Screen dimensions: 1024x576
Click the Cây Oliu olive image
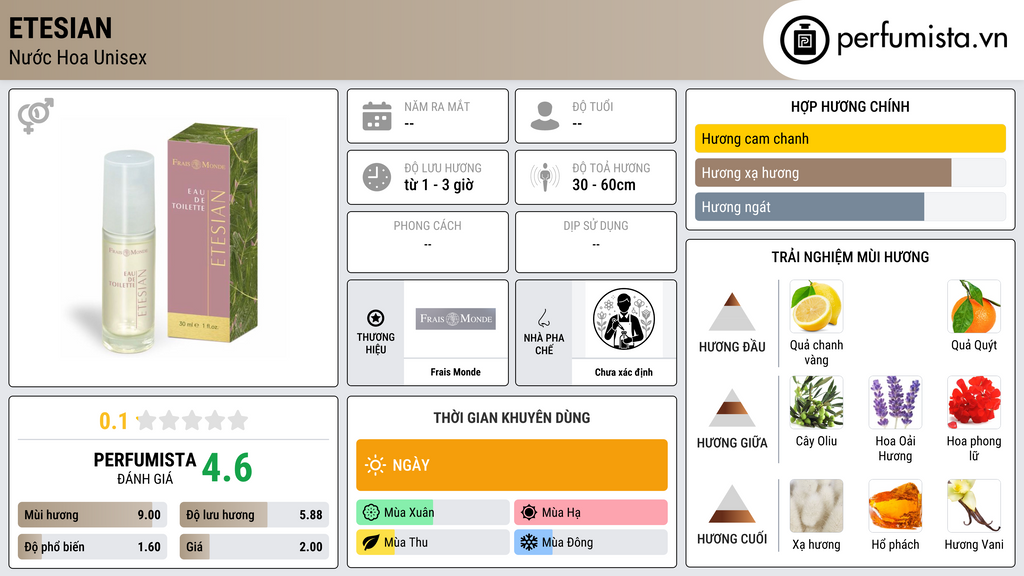(816, 402)
